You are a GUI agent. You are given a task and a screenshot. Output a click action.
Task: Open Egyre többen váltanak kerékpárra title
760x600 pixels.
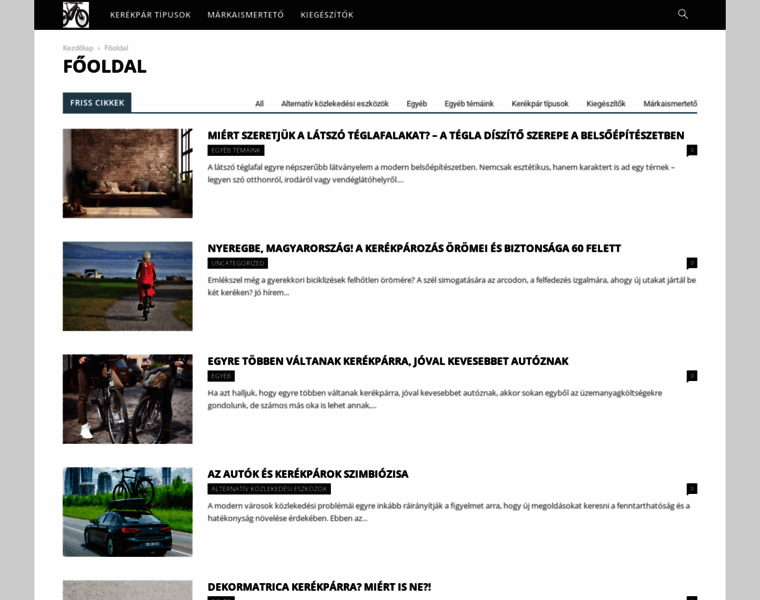pos(388,361)
